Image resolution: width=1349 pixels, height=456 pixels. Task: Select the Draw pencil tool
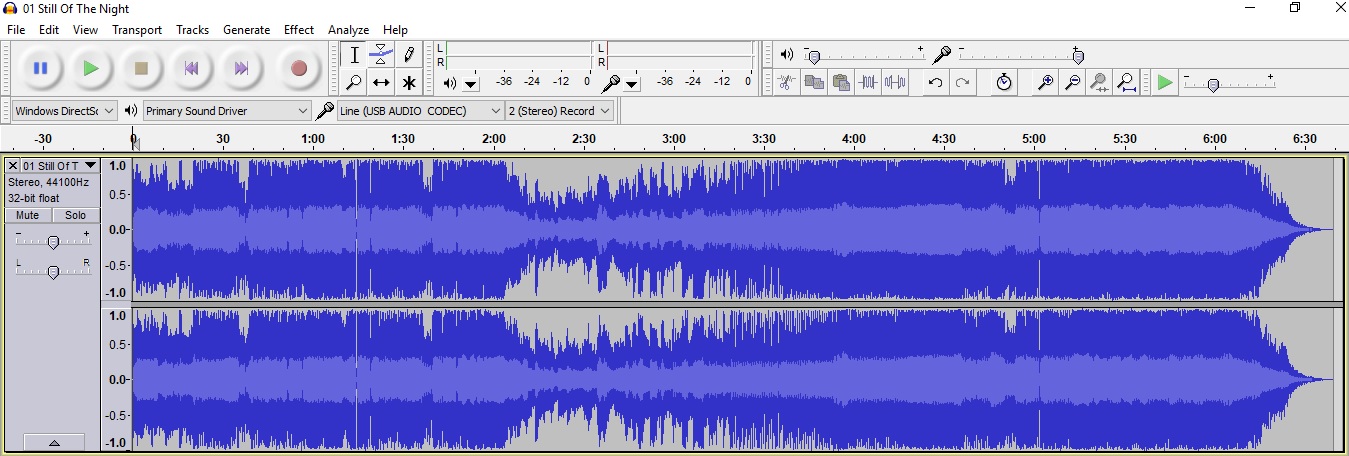click(x=408, y=55)
